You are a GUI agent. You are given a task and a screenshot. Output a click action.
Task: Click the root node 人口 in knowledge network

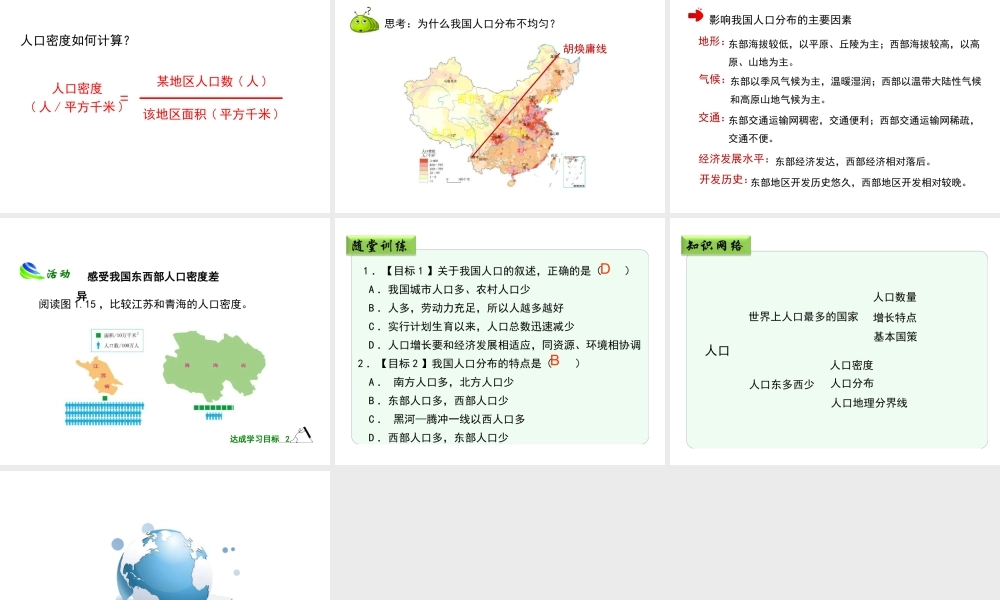click(x=717, y=350)
